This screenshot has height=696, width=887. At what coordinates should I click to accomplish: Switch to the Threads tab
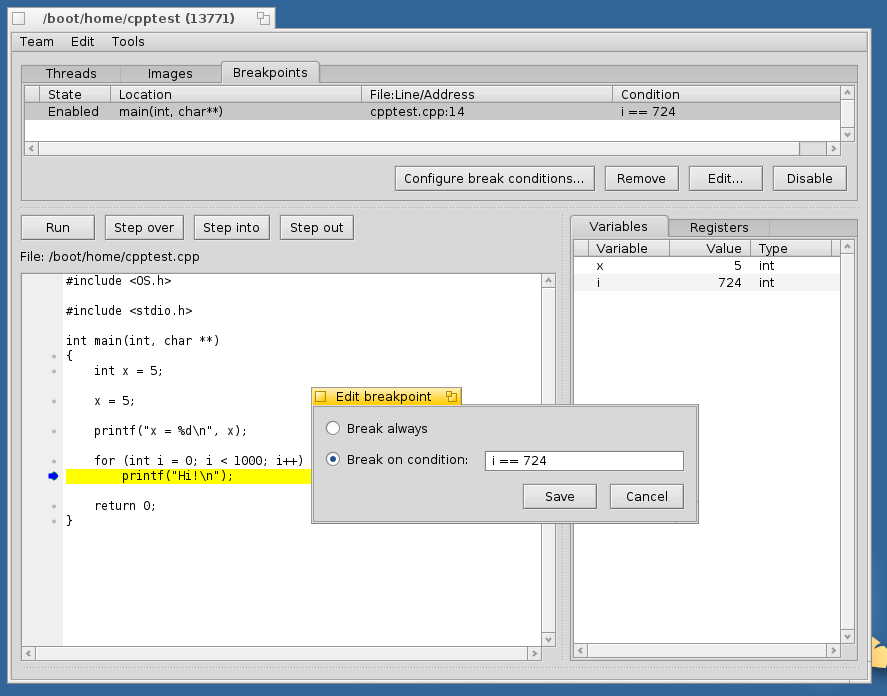[x=71, y=73]
